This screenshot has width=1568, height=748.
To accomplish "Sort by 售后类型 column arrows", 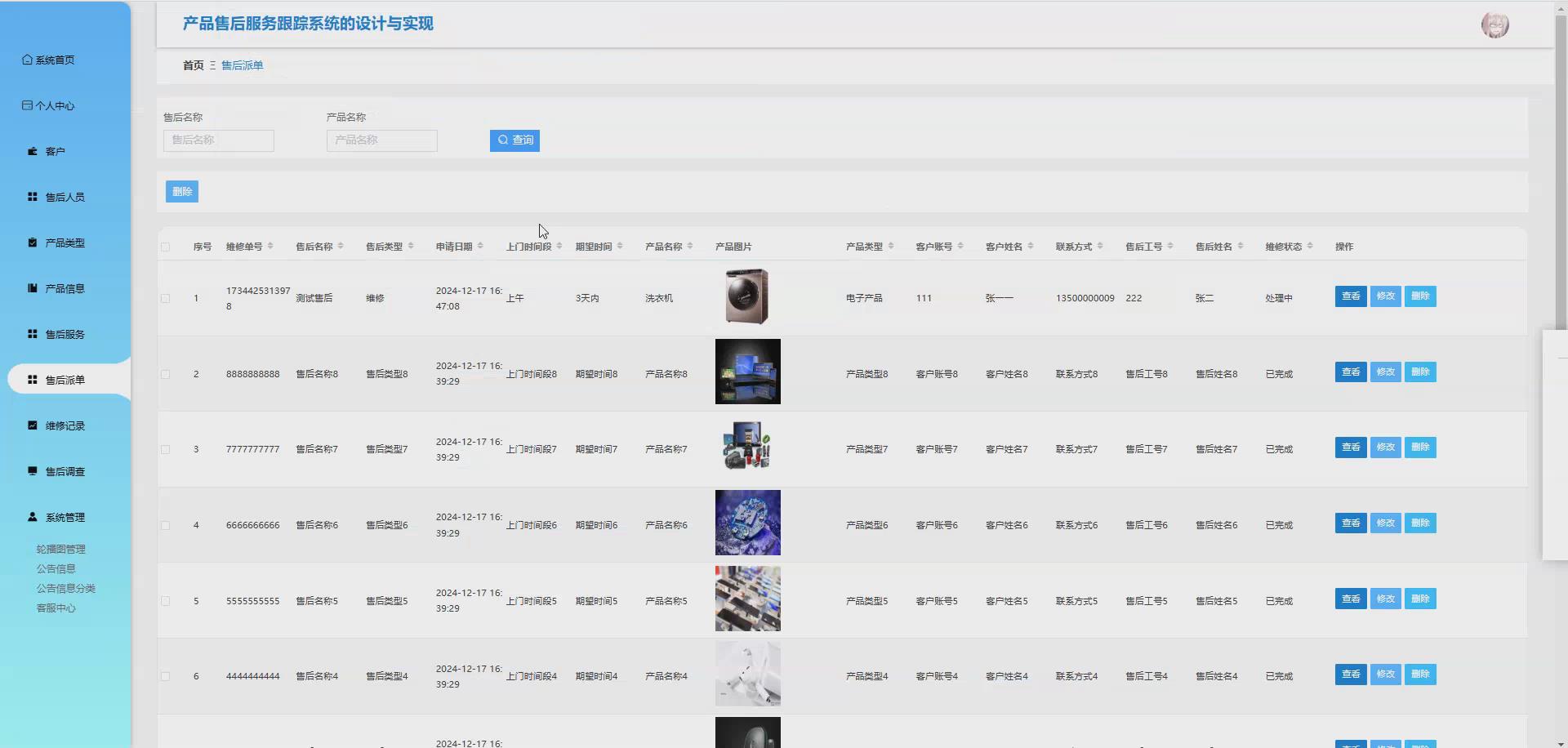I will [x=411, y=246].
